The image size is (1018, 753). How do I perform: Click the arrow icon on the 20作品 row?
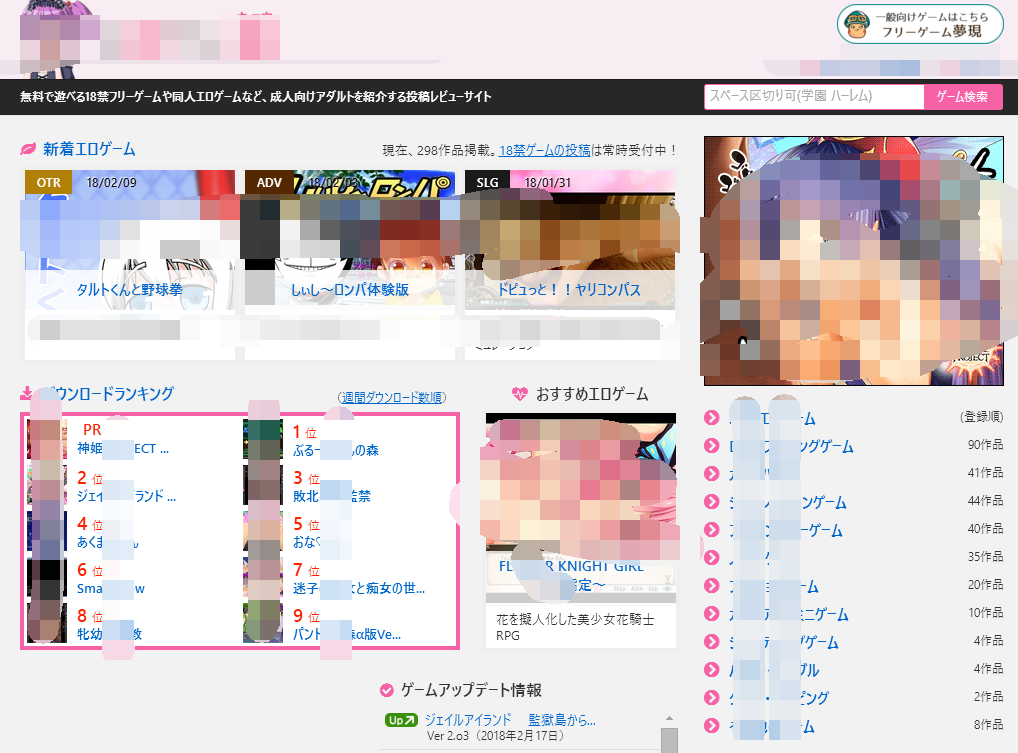coord(712,586)
